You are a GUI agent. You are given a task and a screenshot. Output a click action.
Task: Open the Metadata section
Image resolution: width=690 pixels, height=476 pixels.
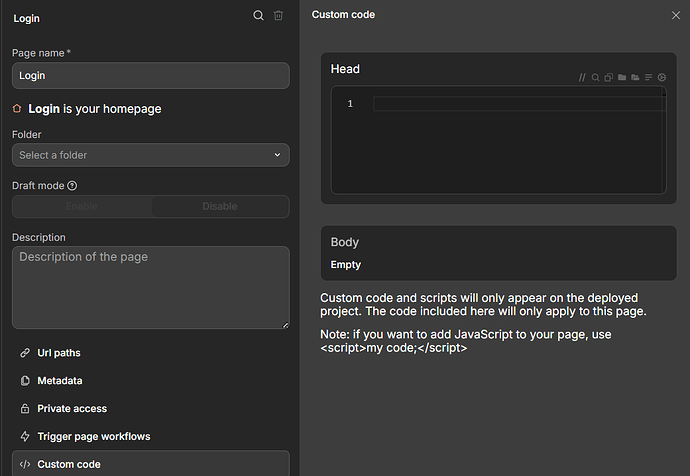[60, 381]
